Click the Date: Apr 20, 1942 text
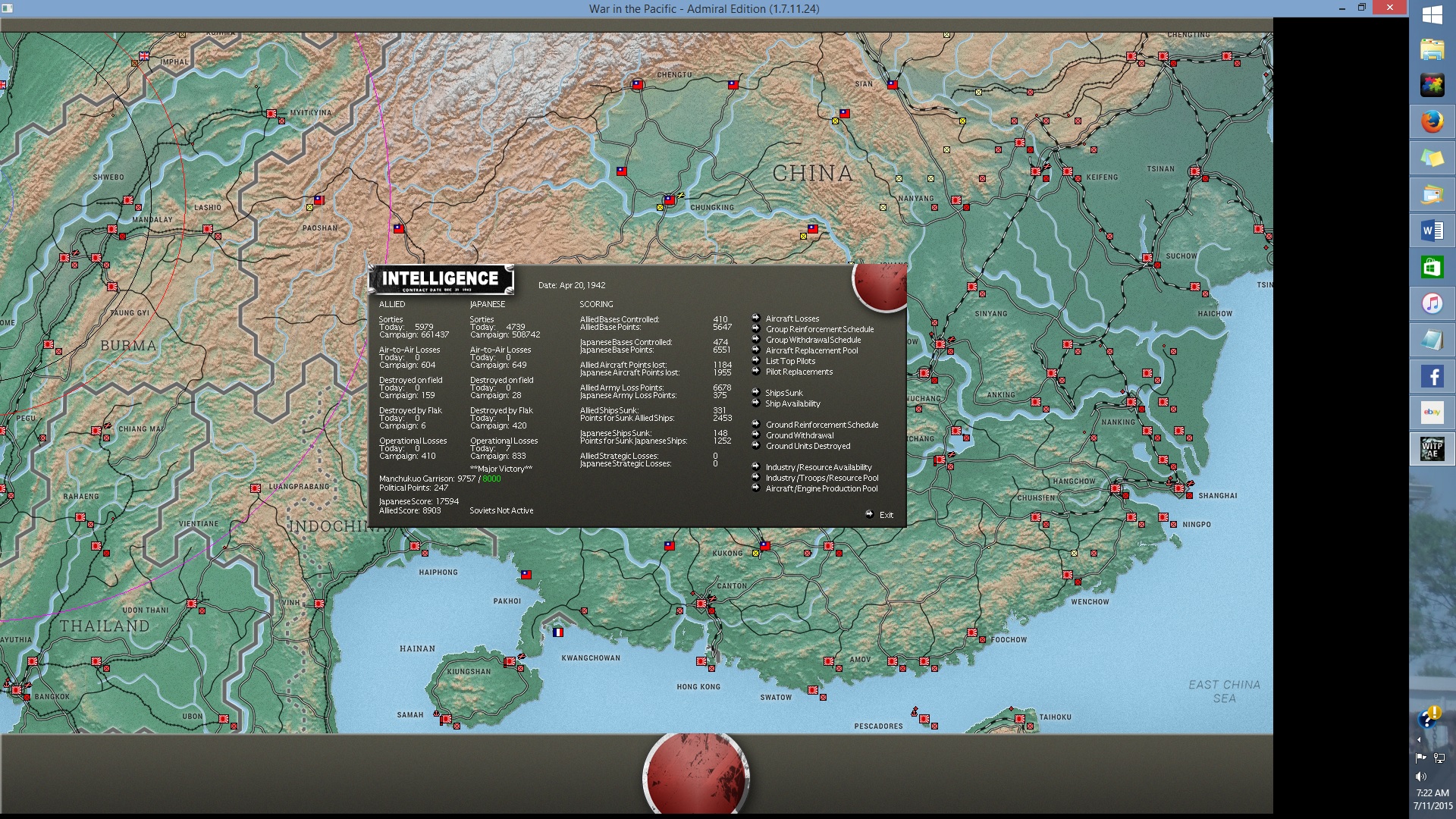 point(572,285)
